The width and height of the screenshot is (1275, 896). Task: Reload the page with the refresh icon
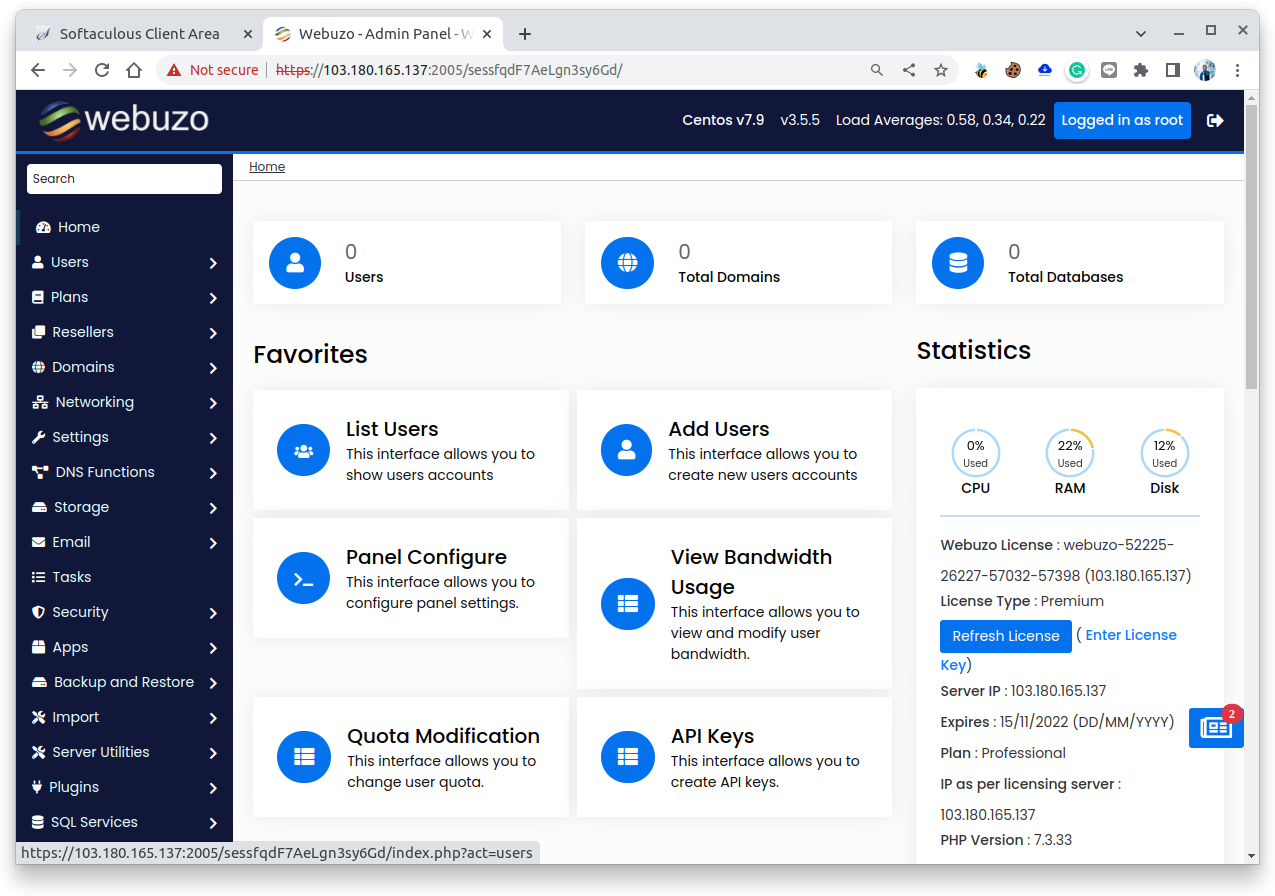coord(102,70)
